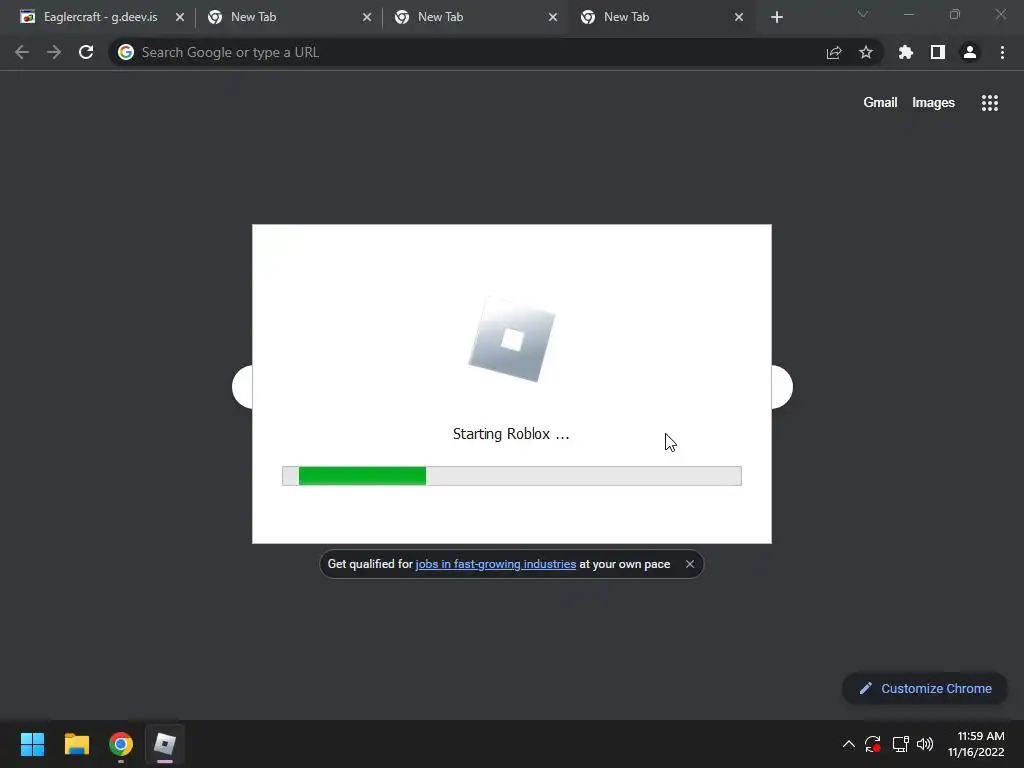Open the Windows Start menu
Image resolution: width=1024 pixels, height=768 pixels.
pos(32,744)
